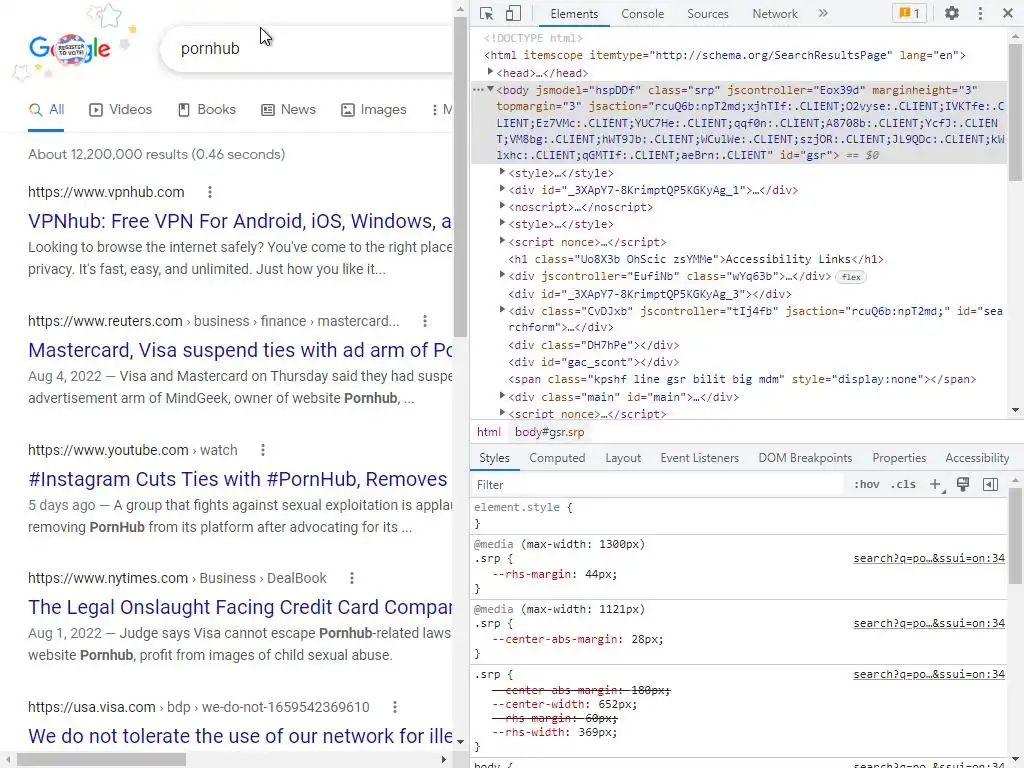The height and width of the screenshot is (768, 1024).
Task: Select the Videos search tab
Action: (121, 110)
